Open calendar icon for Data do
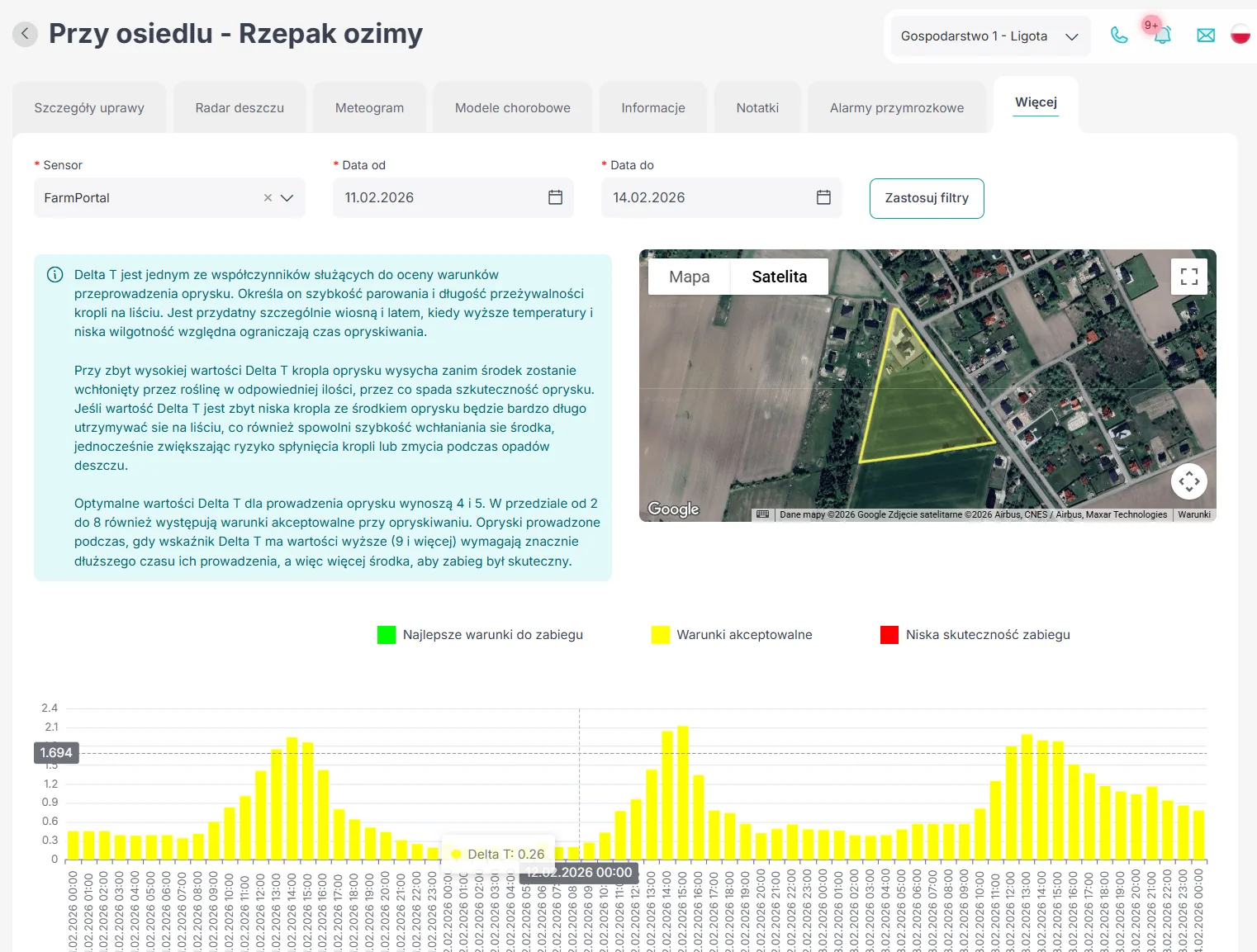The image size is (1257, 952). point(823,197)
